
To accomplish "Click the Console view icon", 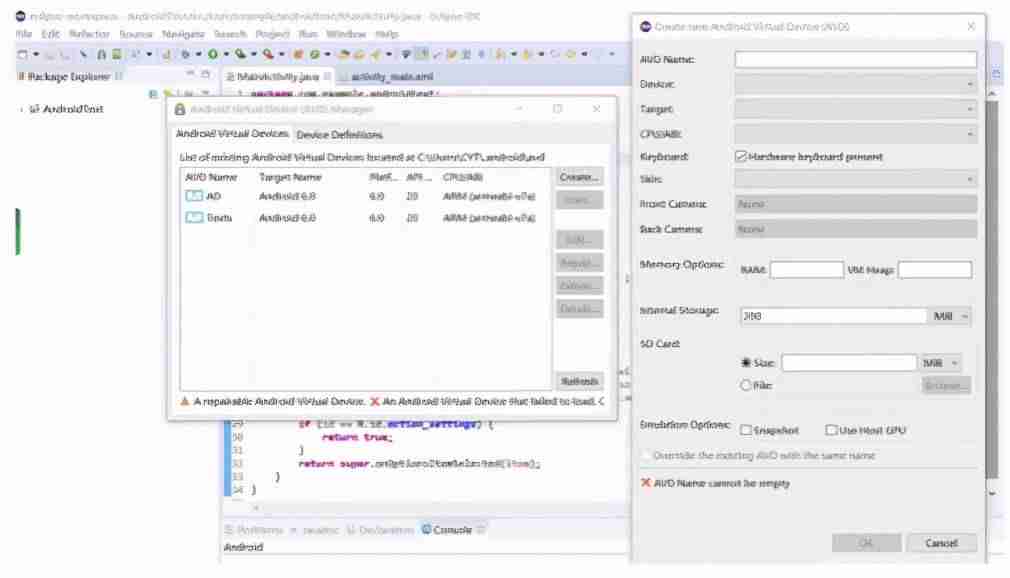I will point(426,529).
